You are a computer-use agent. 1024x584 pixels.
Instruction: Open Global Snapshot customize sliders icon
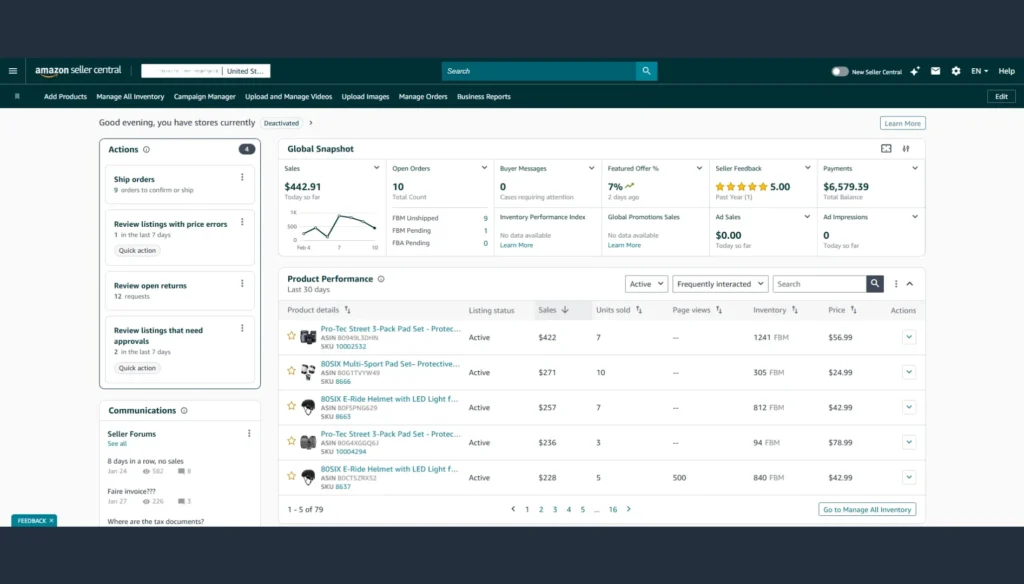tap(906, 149)
